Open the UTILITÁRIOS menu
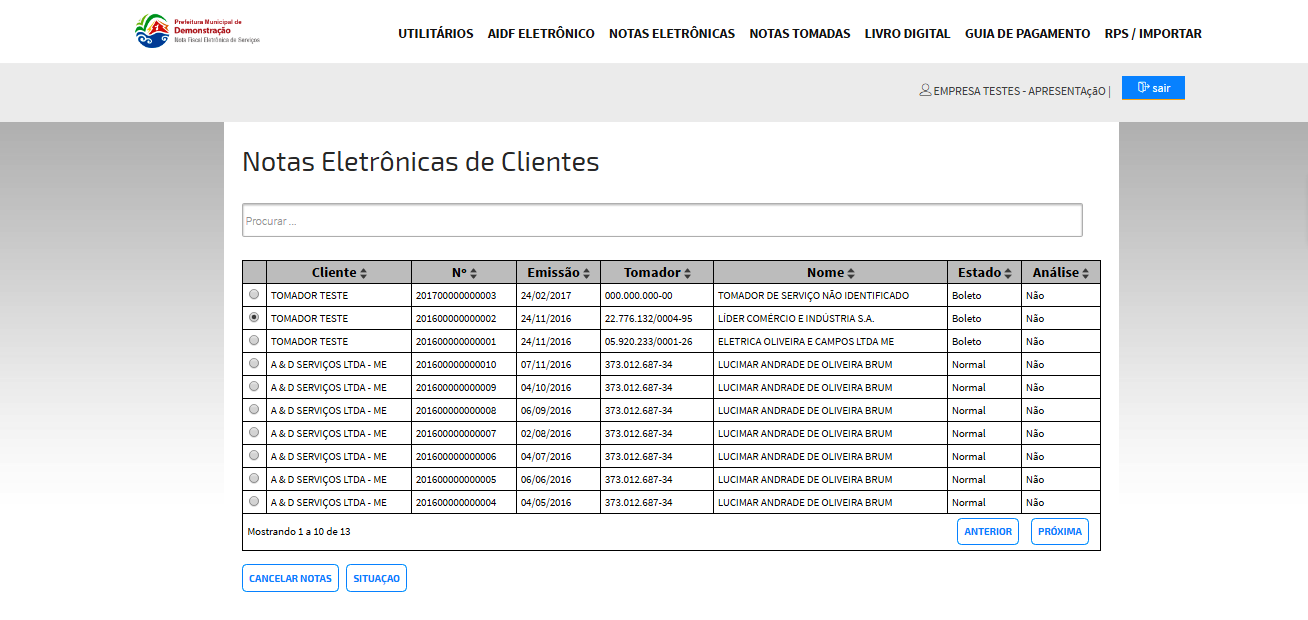This screenshot has height=620, width=1308. (x=436, y=34)
